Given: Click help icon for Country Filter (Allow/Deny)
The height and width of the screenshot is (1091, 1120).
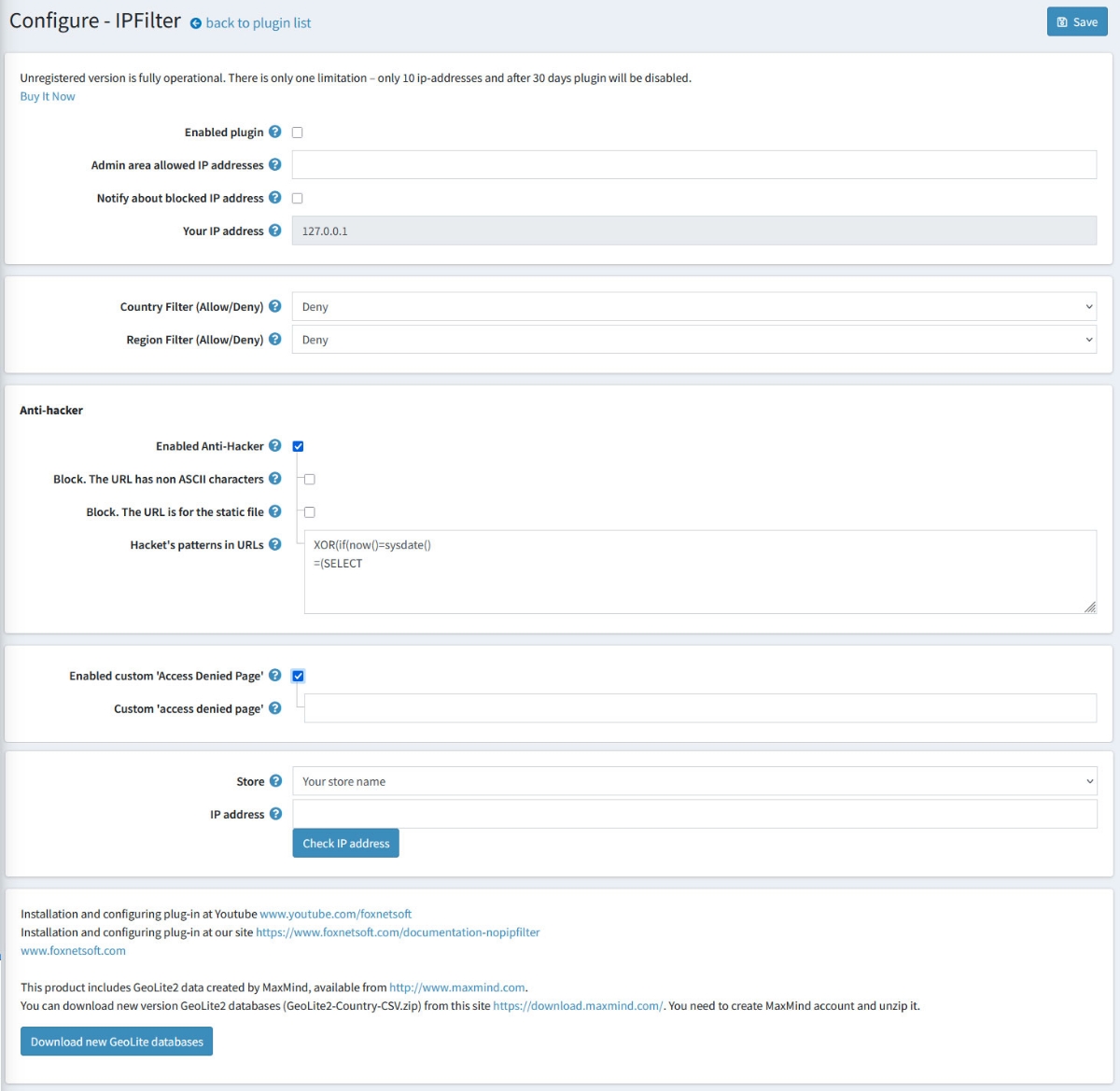Looking at the screenshot, I should (275, 306).
